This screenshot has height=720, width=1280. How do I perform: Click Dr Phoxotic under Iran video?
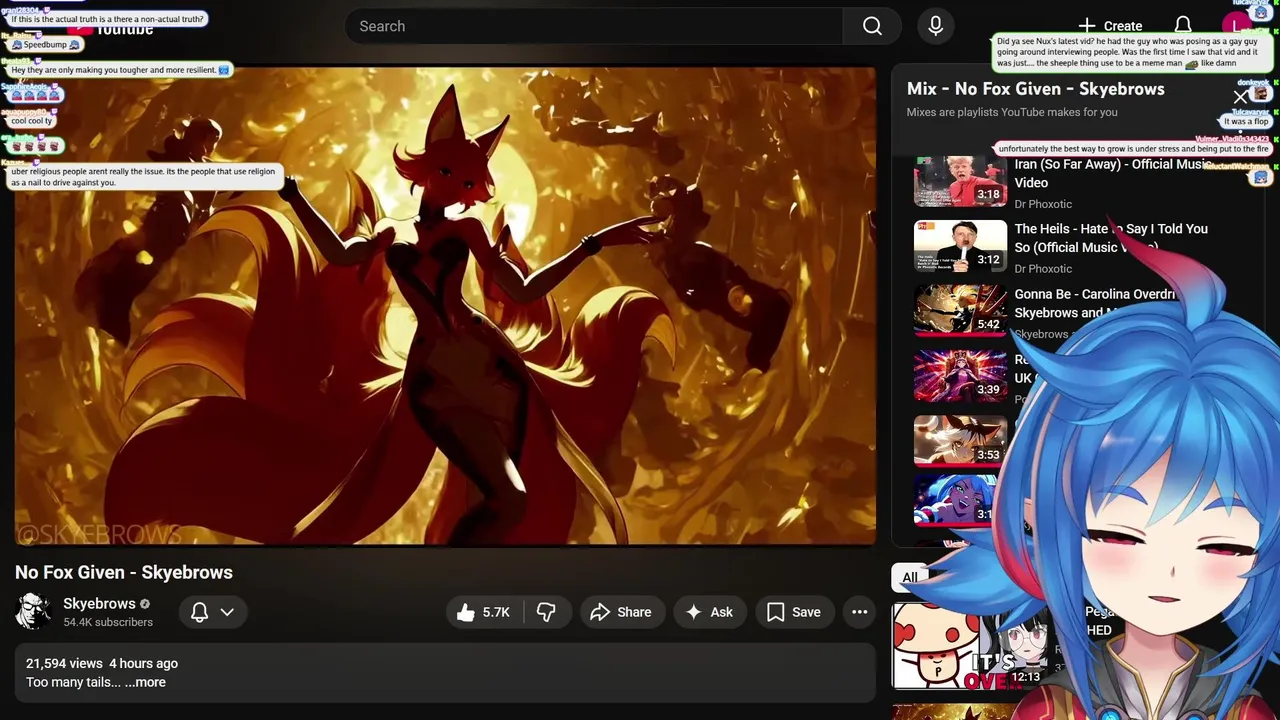(x=1043, y=204)
